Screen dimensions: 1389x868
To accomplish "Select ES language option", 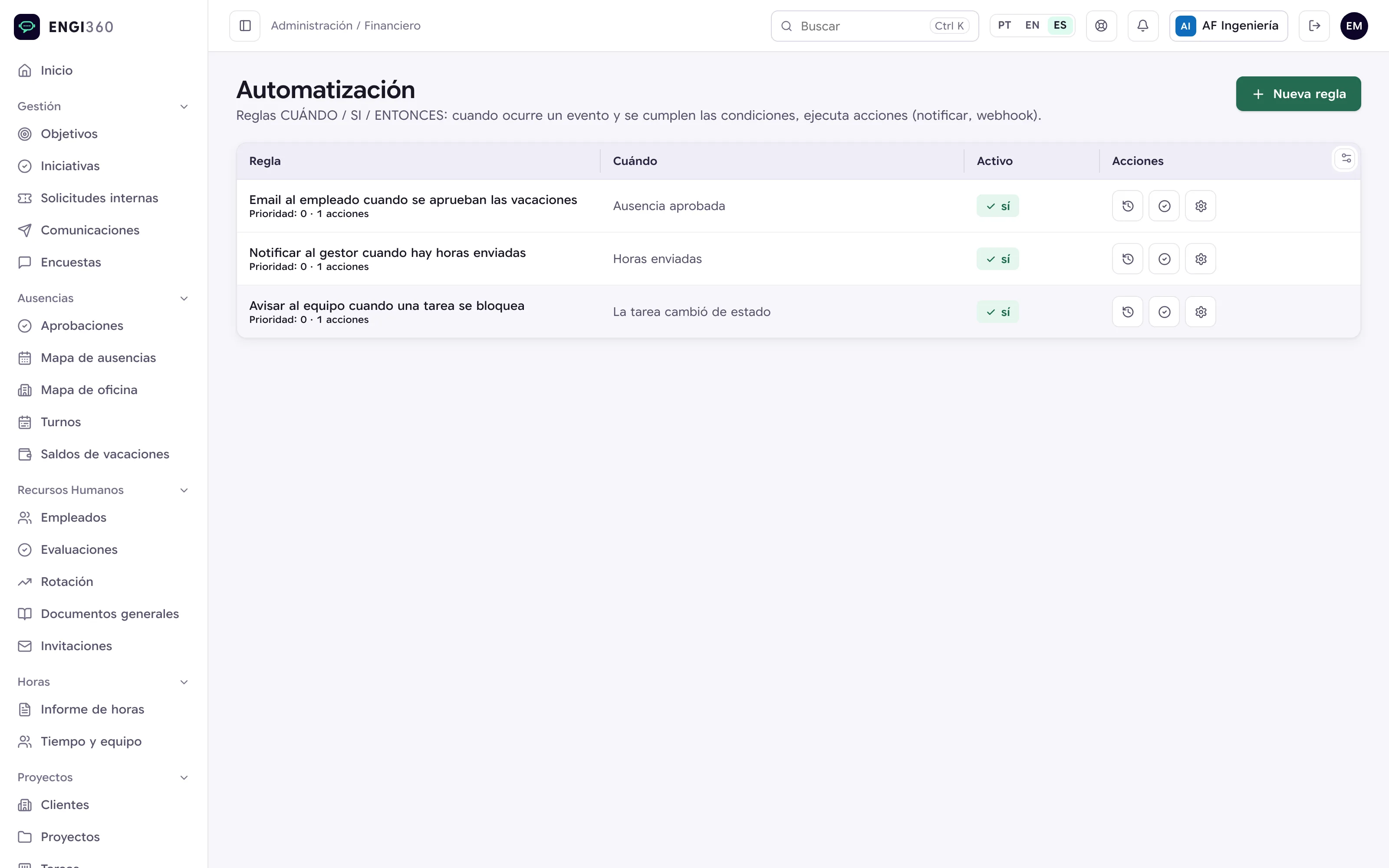I will click(x=1060, y=25).
